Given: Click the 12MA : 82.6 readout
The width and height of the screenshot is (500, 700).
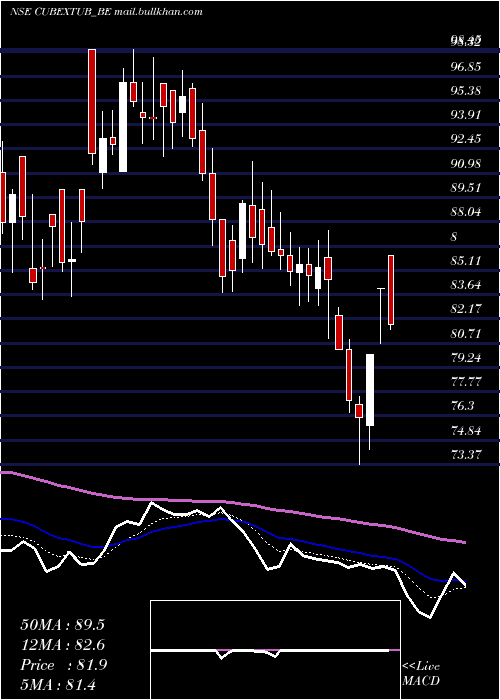Looking at the screenshot, I should (x=62, y=645).
